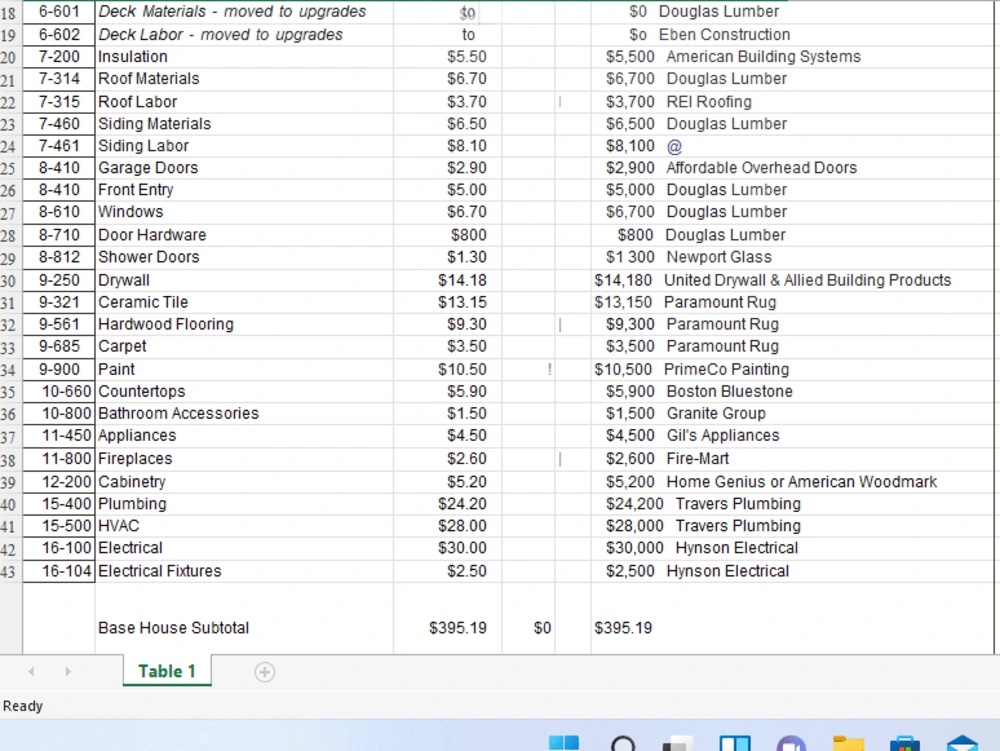
Task: Select row header 18
Action: pos(11,13)
